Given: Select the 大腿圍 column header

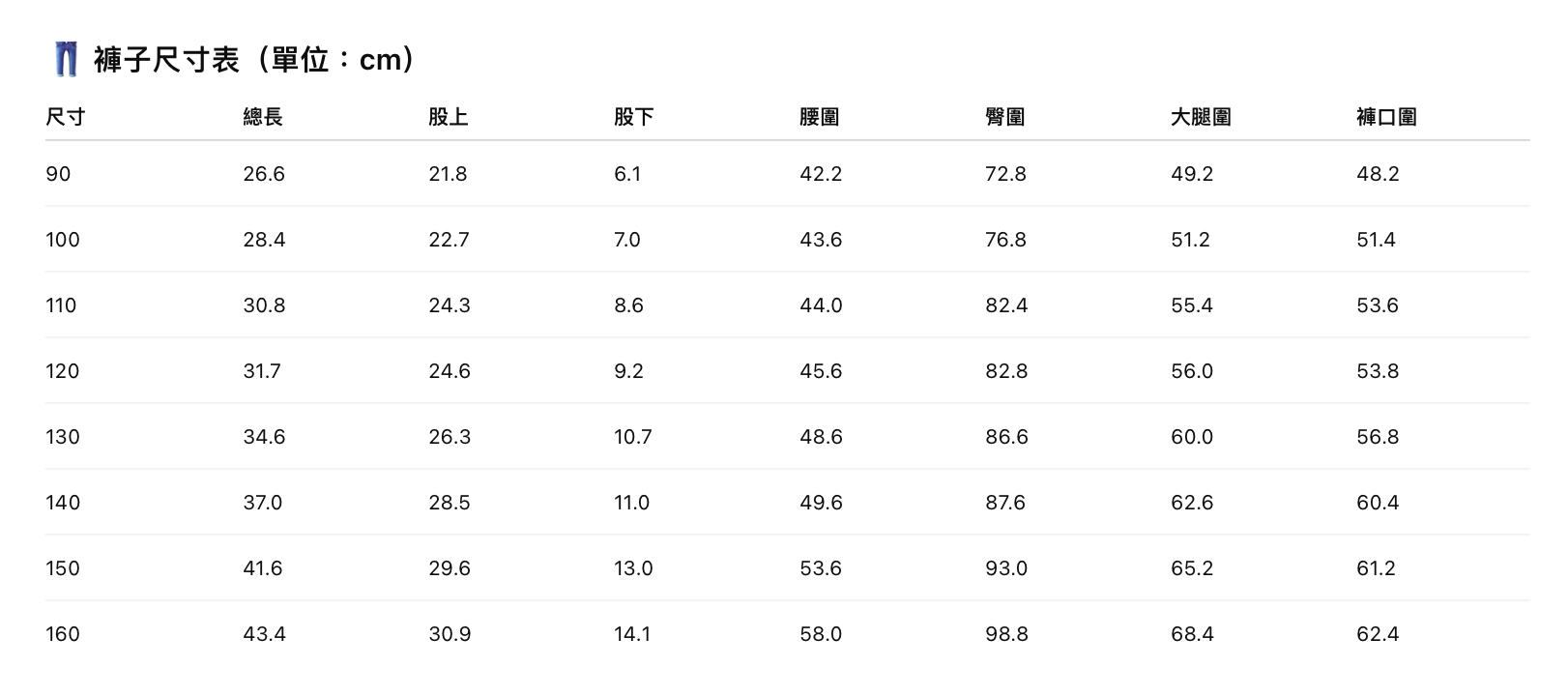Looking at the screenshot, I should coord(1201,117).
